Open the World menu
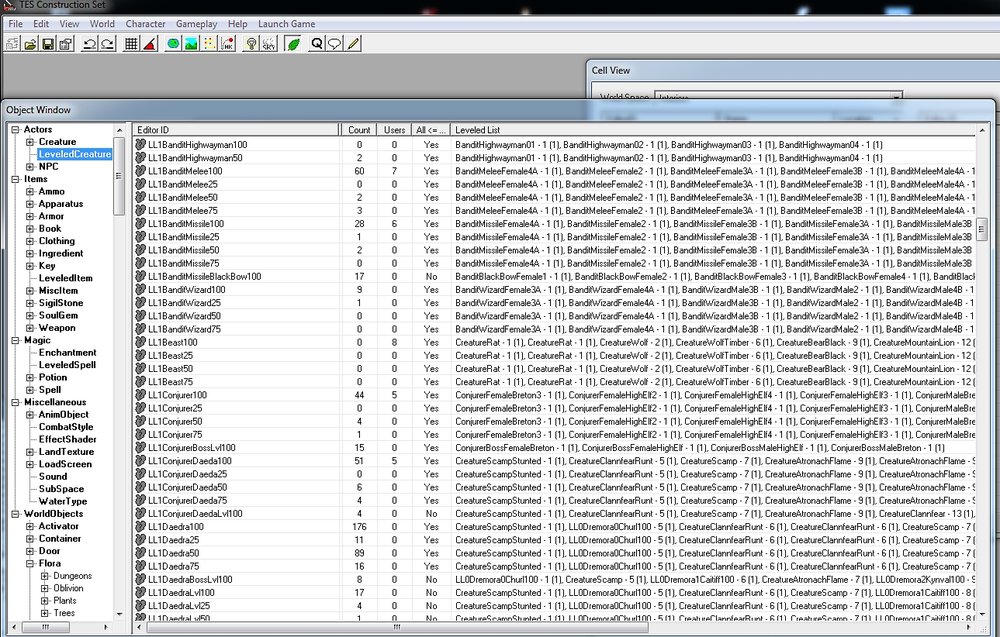 coord(102,24)
